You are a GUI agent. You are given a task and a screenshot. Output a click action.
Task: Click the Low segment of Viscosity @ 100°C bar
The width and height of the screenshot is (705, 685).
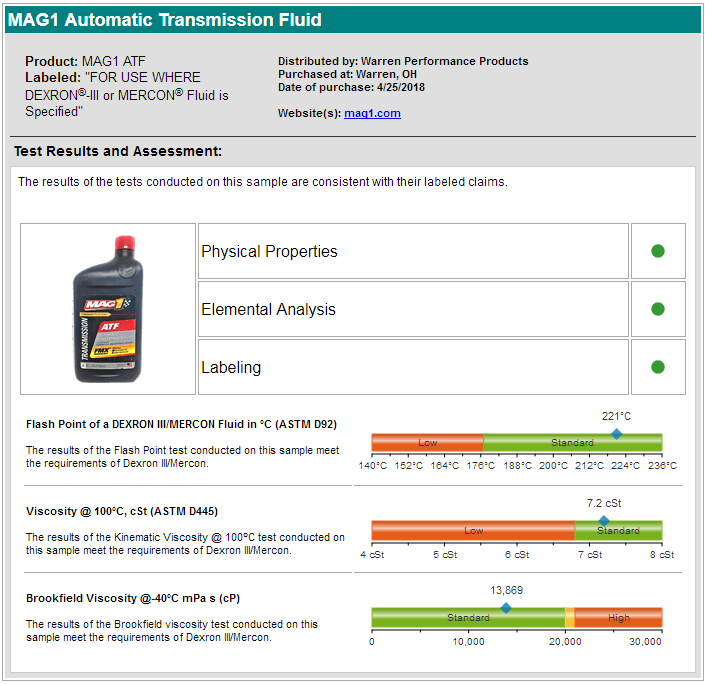click(473, 530)
